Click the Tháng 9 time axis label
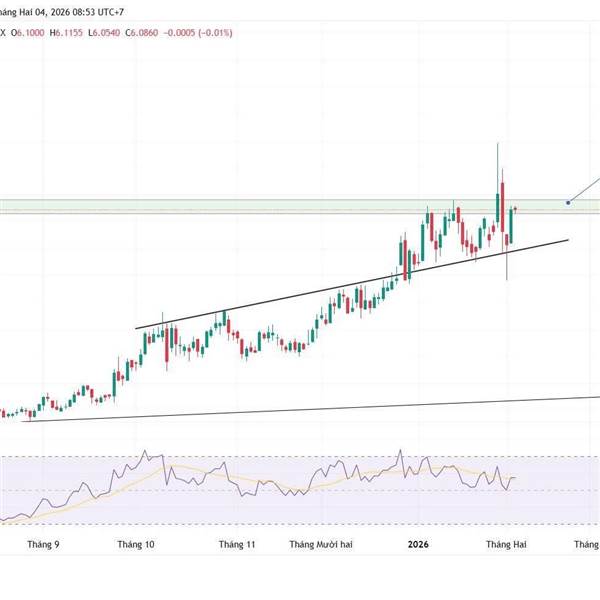 coord(43,544)
